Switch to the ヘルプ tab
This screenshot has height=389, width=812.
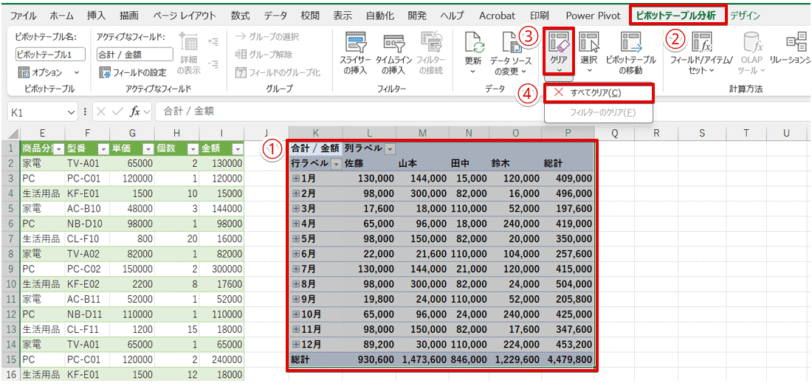pyautogui.click(x=452, y=16)
